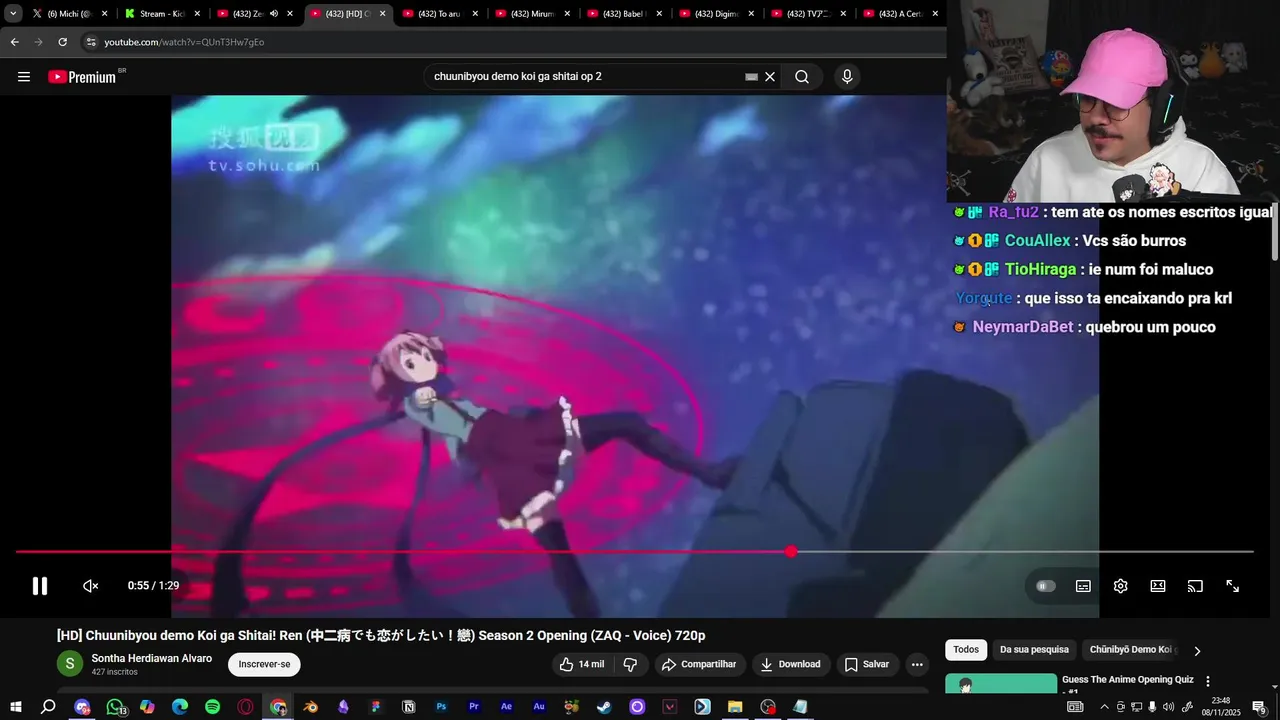Turn on subtitles in the player

1083,586
